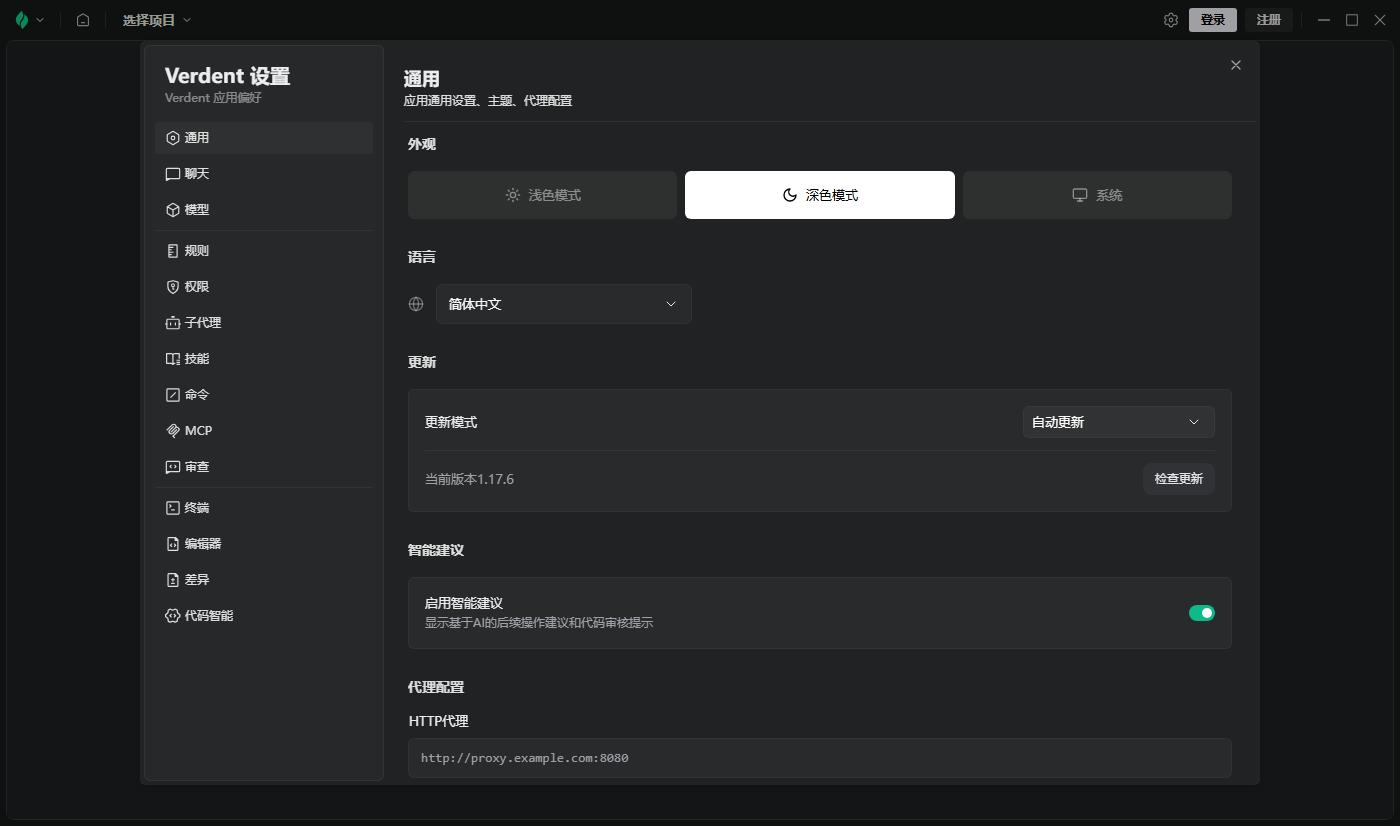The height and width of the screenshot is (826, 1400).
Task: Select the 模型 section in sidebar
Action: coord(197,209)
